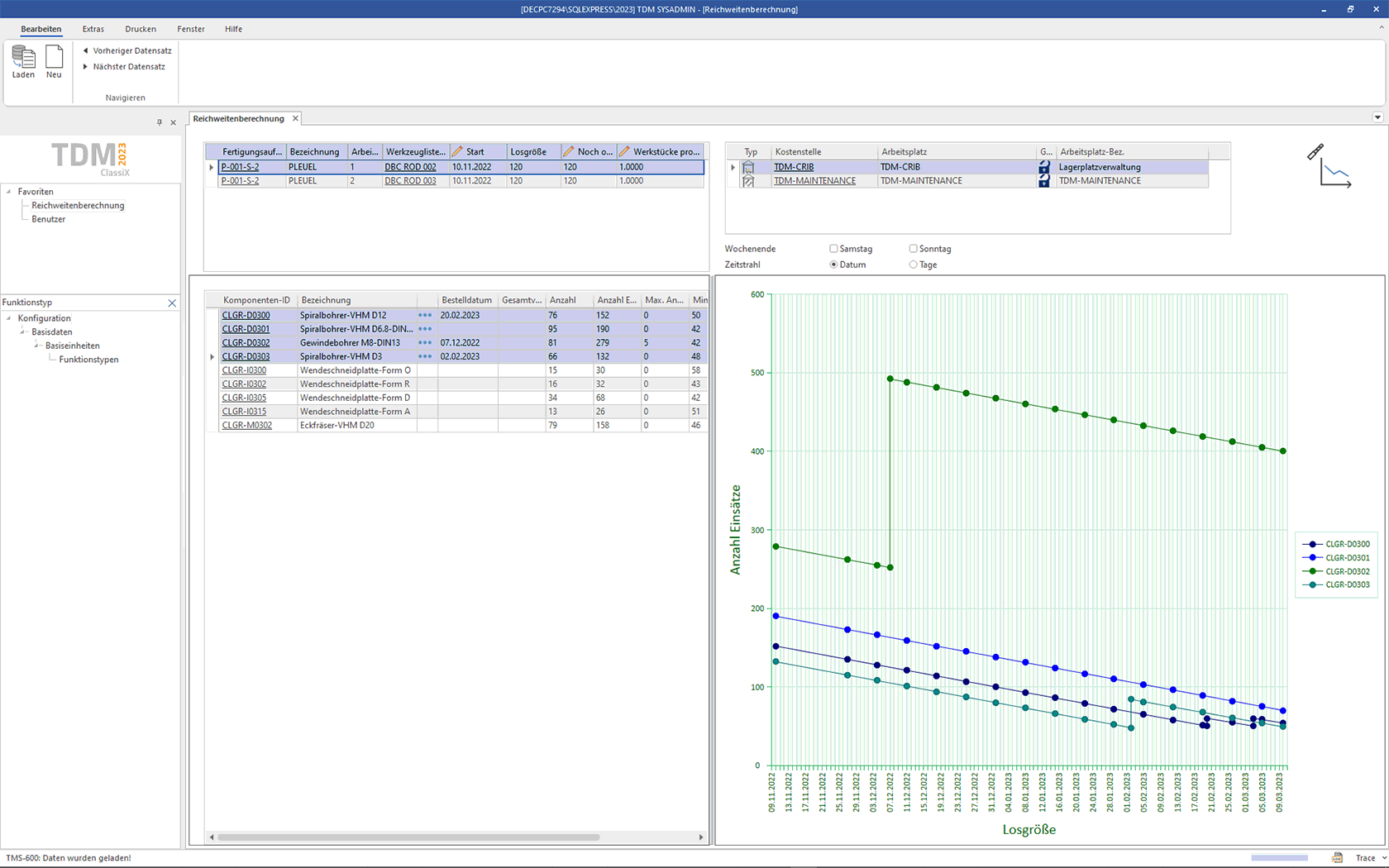Go to Vorheriger Datensatz
This screenshot has height=868, width=1389.
coord(127,50)
